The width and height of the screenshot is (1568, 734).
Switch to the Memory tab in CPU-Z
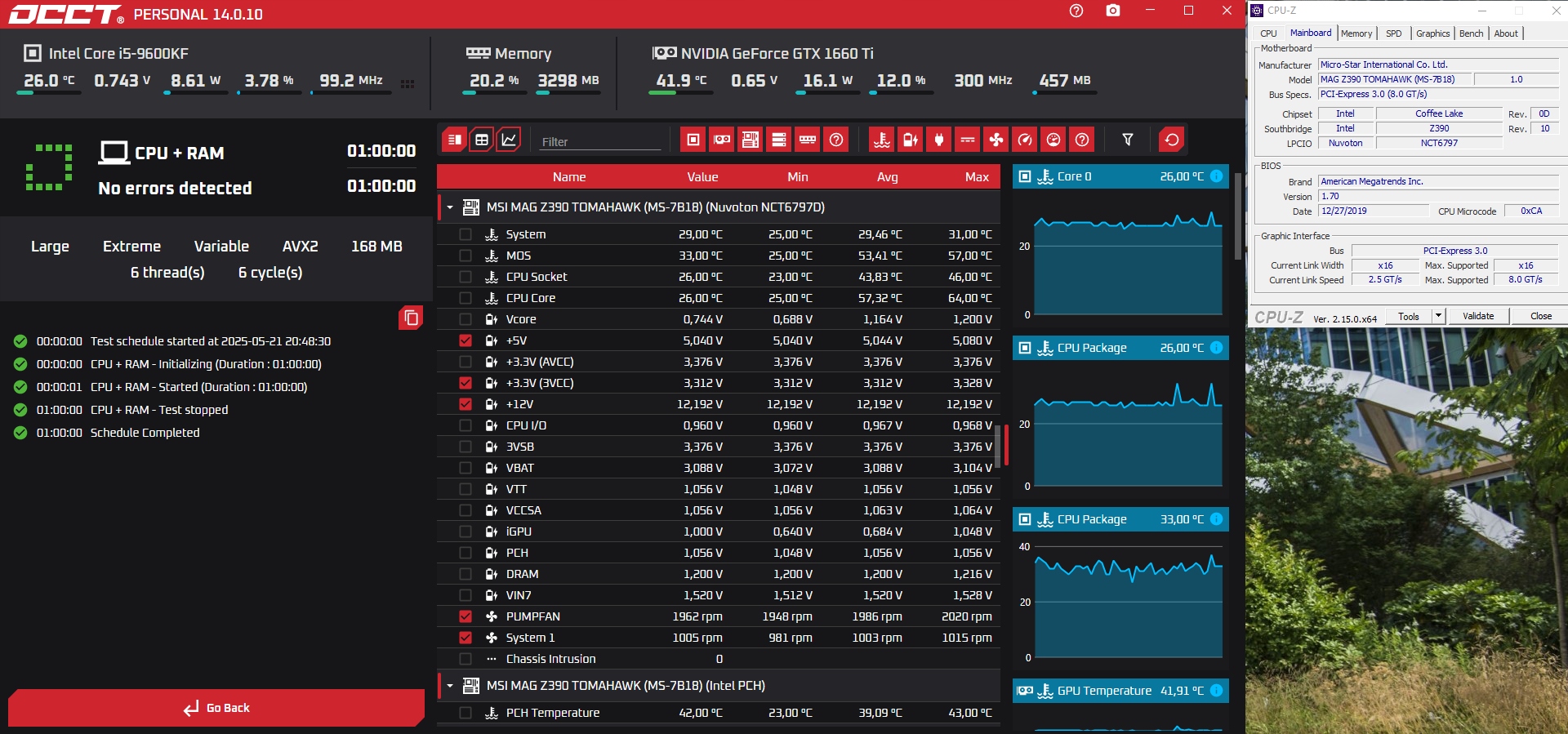click(1356, 33)
